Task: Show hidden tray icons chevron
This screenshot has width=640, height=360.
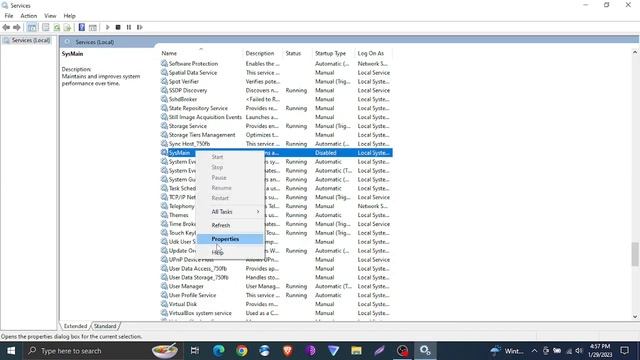Action: (534, 351)
